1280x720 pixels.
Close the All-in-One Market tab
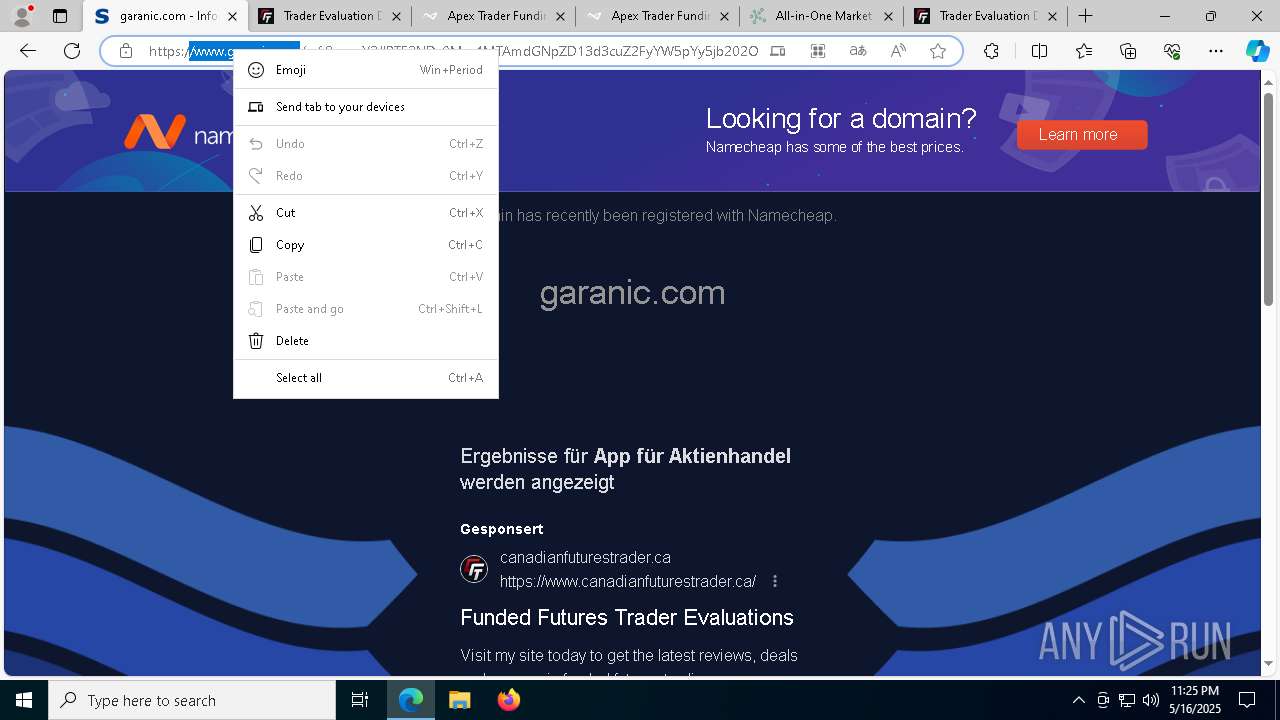pyautogui.click(x=888, y=16)
